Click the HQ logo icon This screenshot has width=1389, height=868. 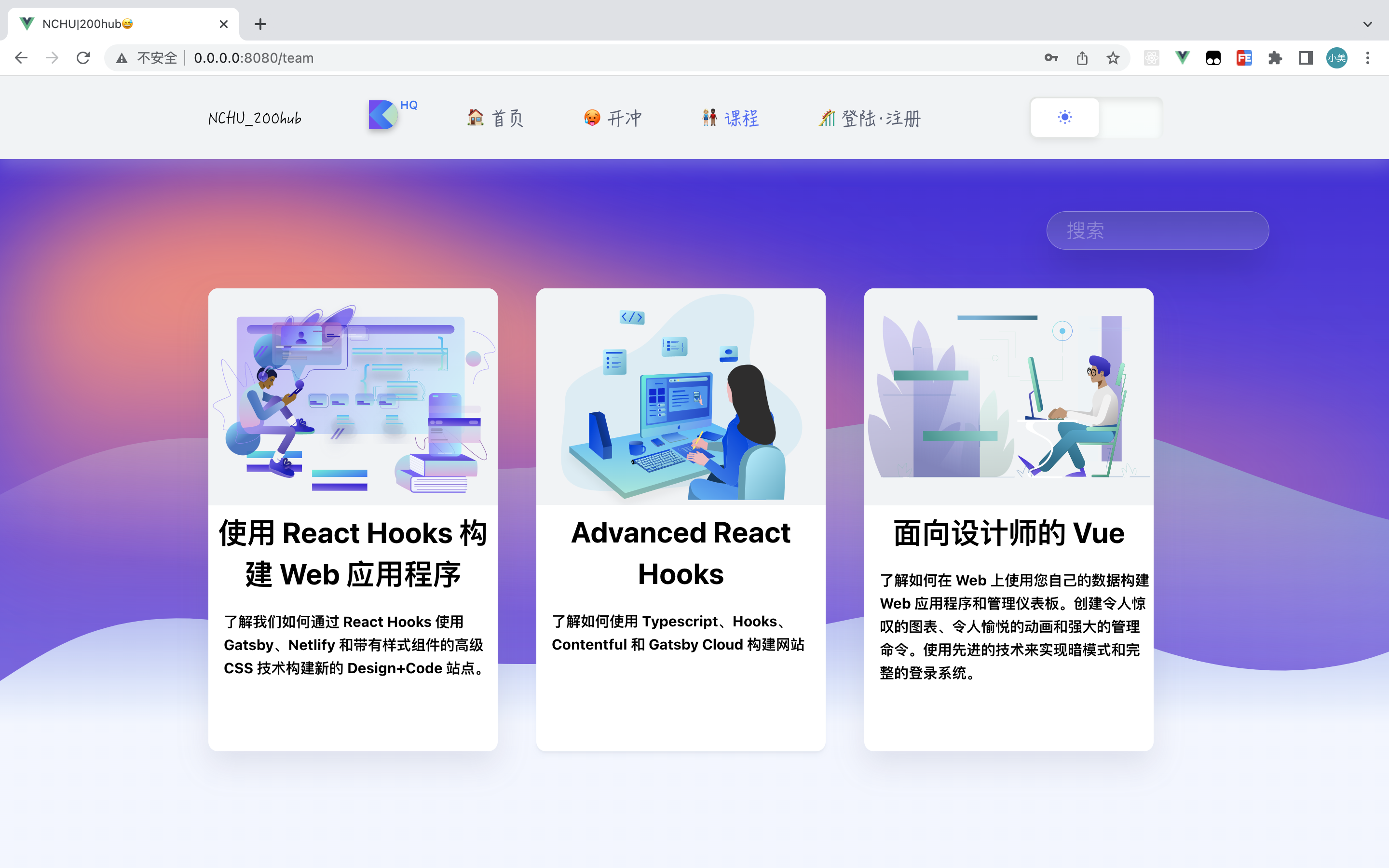(x=383, y=115)
